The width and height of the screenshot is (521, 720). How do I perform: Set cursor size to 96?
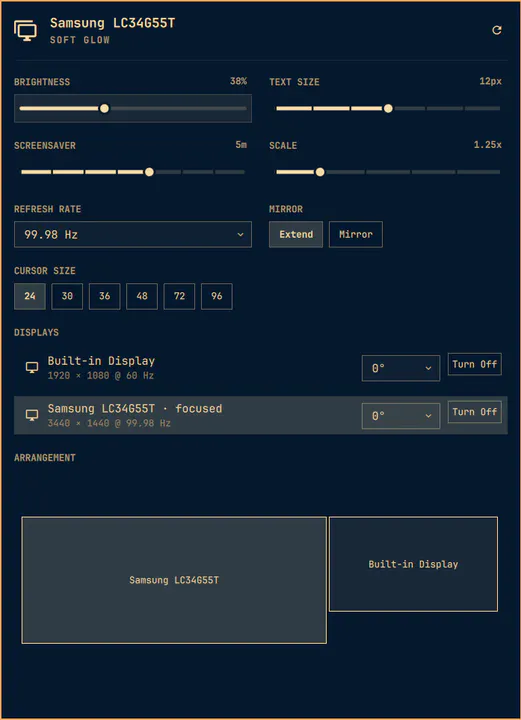pos(217,296)
